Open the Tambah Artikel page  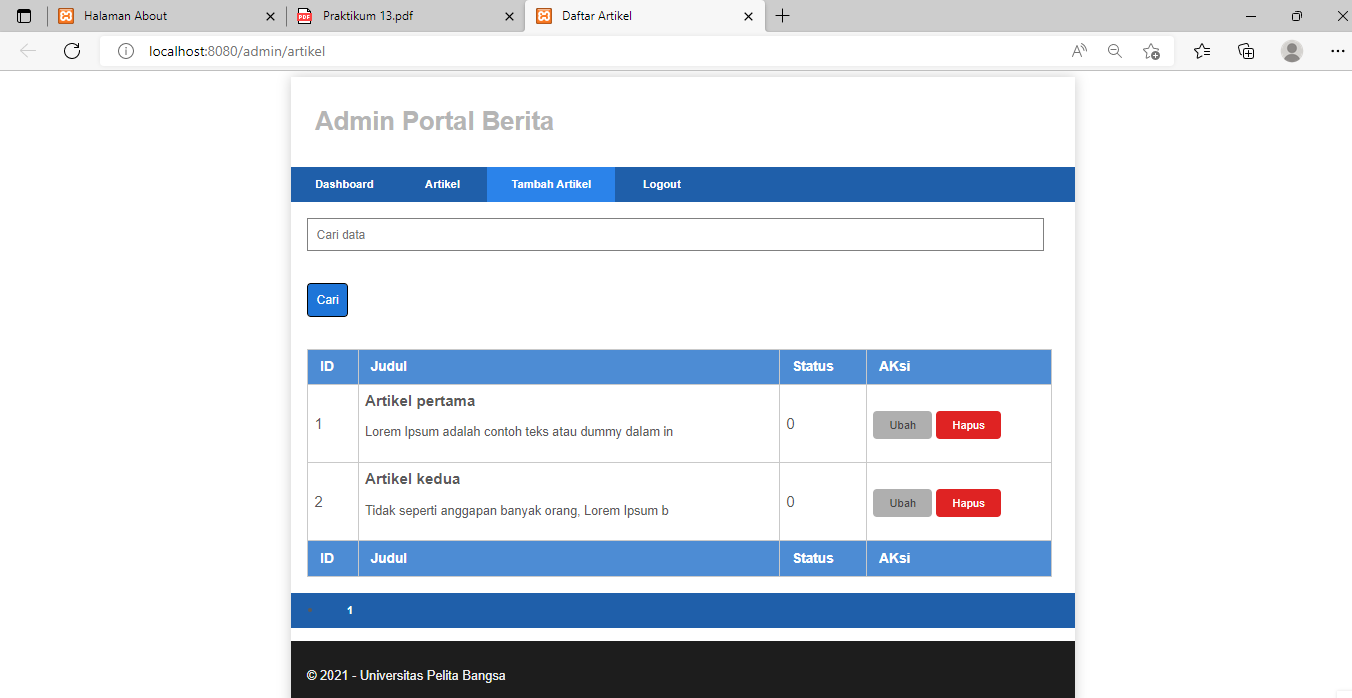pos(550,184)
